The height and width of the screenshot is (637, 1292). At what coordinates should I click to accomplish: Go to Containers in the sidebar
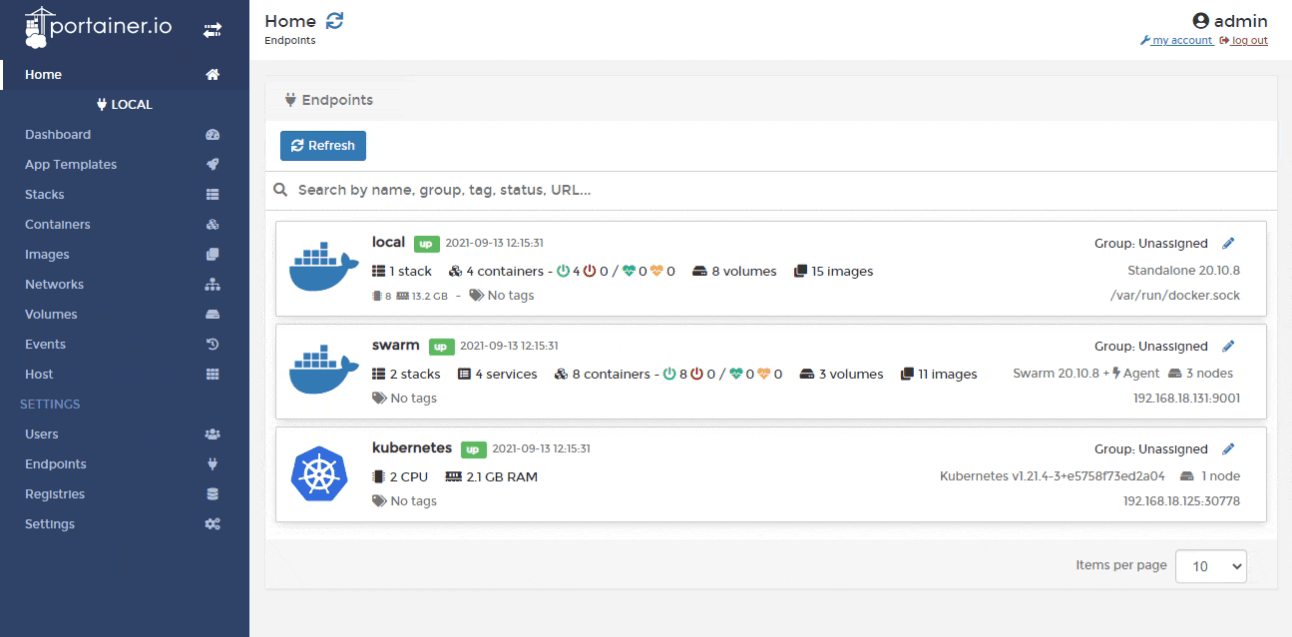(58, 225)
